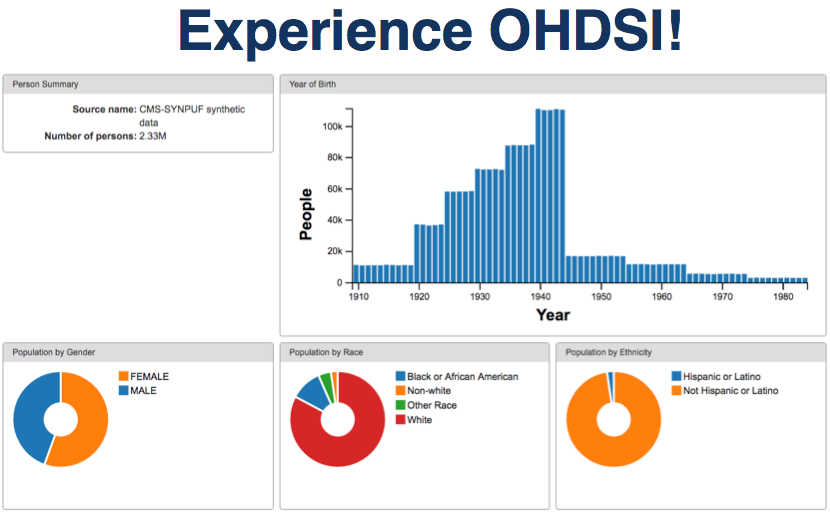Select the Population by Gender panel header
The height and width of the screenshot is (514, 830).
click(x=138, y=352)
